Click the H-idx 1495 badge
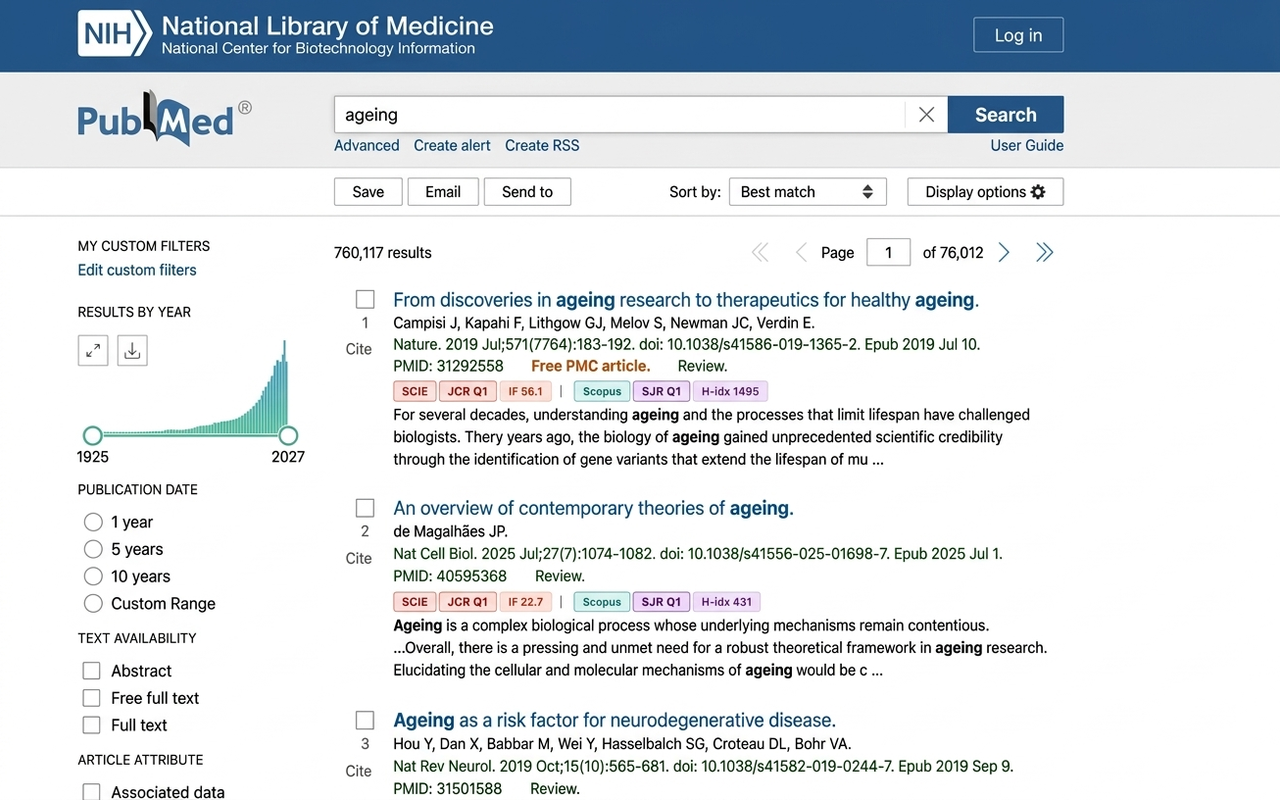 coord(730,391)
